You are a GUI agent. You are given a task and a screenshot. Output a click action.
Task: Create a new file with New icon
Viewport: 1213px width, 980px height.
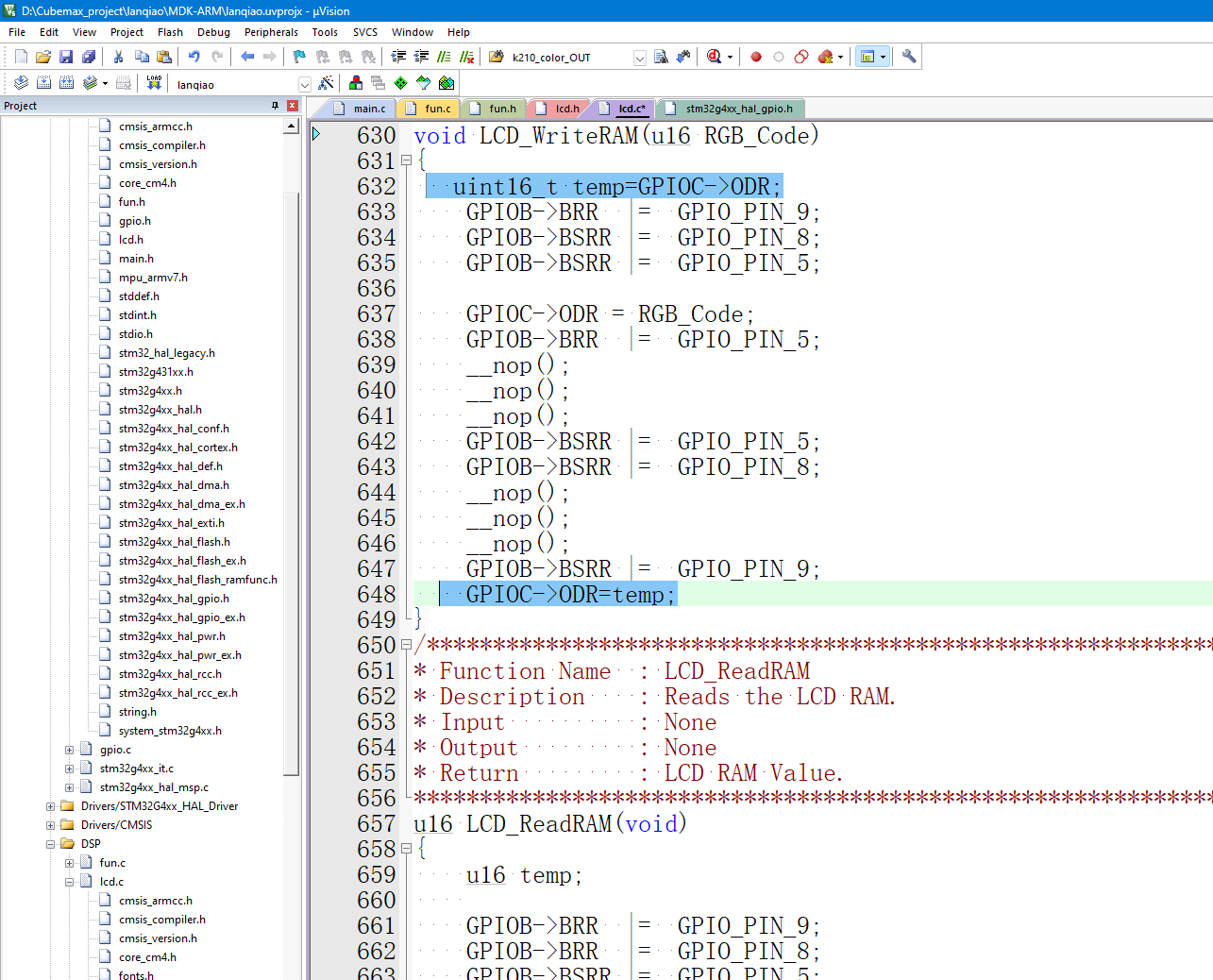21,57
